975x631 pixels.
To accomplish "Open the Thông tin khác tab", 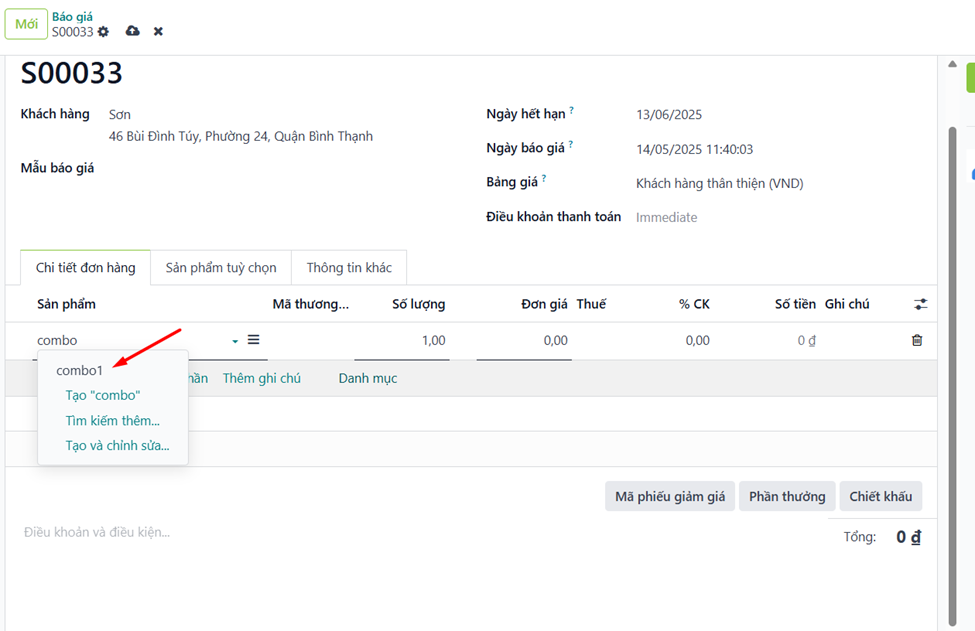I will click(x=349, y=267).
